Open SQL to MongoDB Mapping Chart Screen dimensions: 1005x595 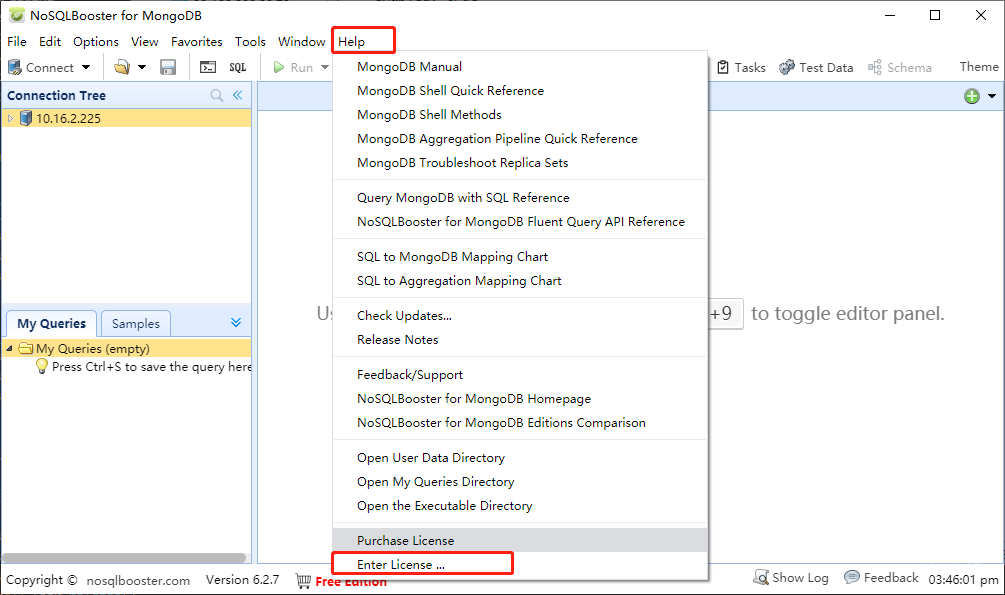pyautogui.click(x=520, y=256)
